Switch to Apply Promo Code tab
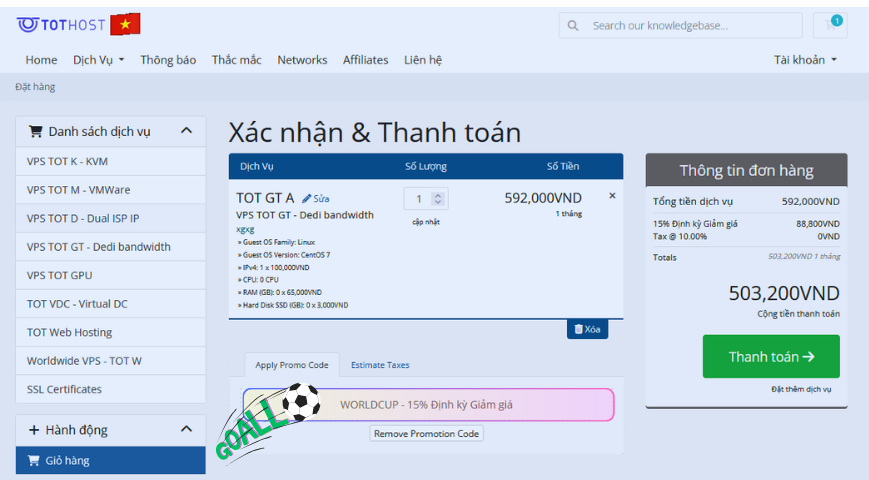Screen dimensions: 869x480 click(292, 365)
